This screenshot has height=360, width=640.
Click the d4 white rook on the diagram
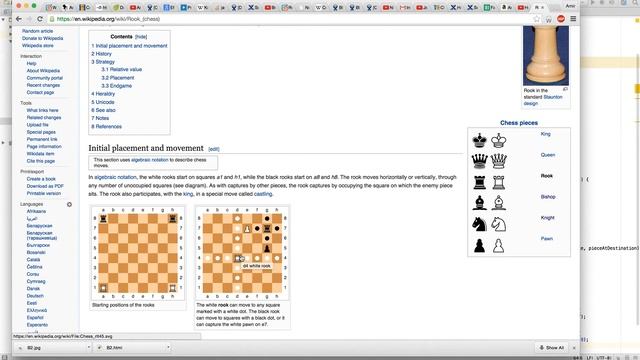238,258
